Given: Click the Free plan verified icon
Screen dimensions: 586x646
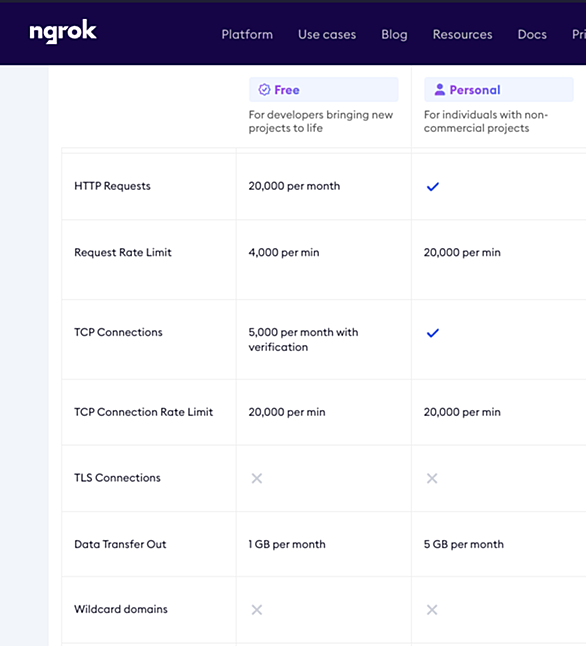Looking at the screenshot, I should (x=264, y=89).
